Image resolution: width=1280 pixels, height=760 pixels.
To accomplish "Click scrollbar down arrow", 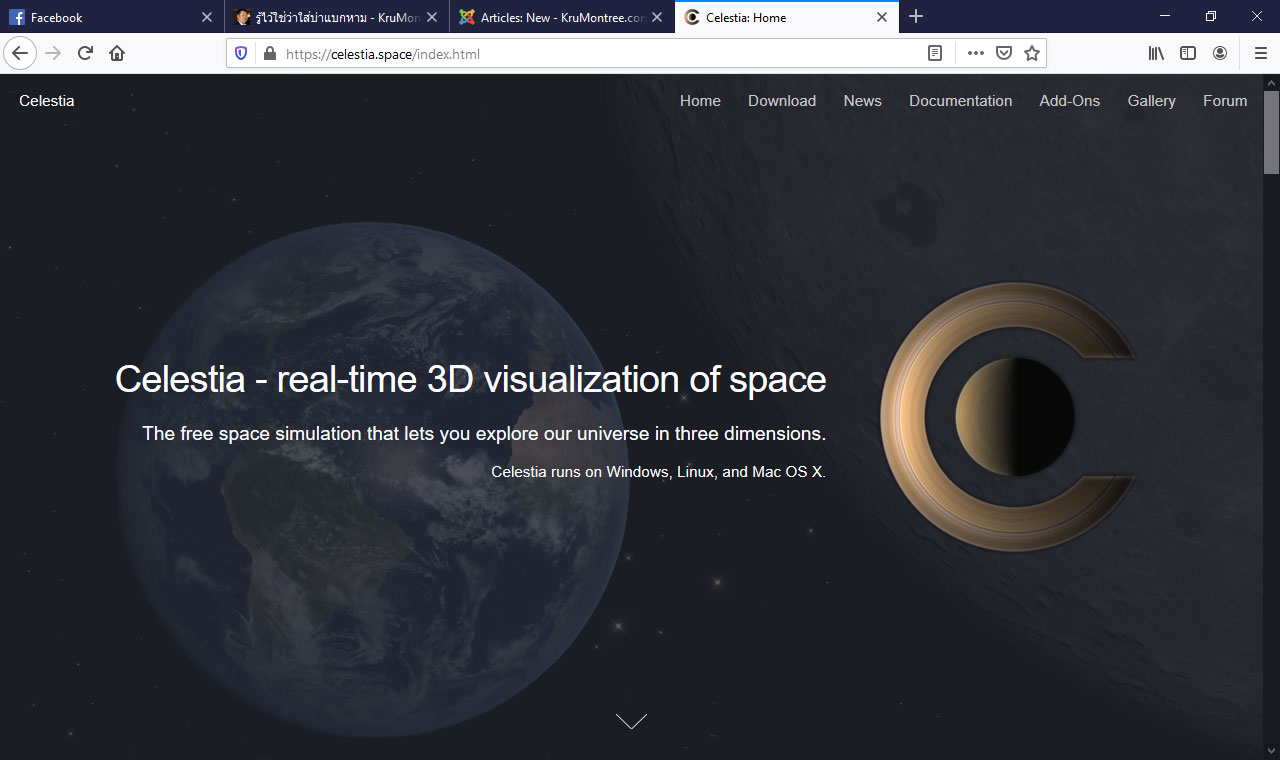I will [x=1271, y=751].
